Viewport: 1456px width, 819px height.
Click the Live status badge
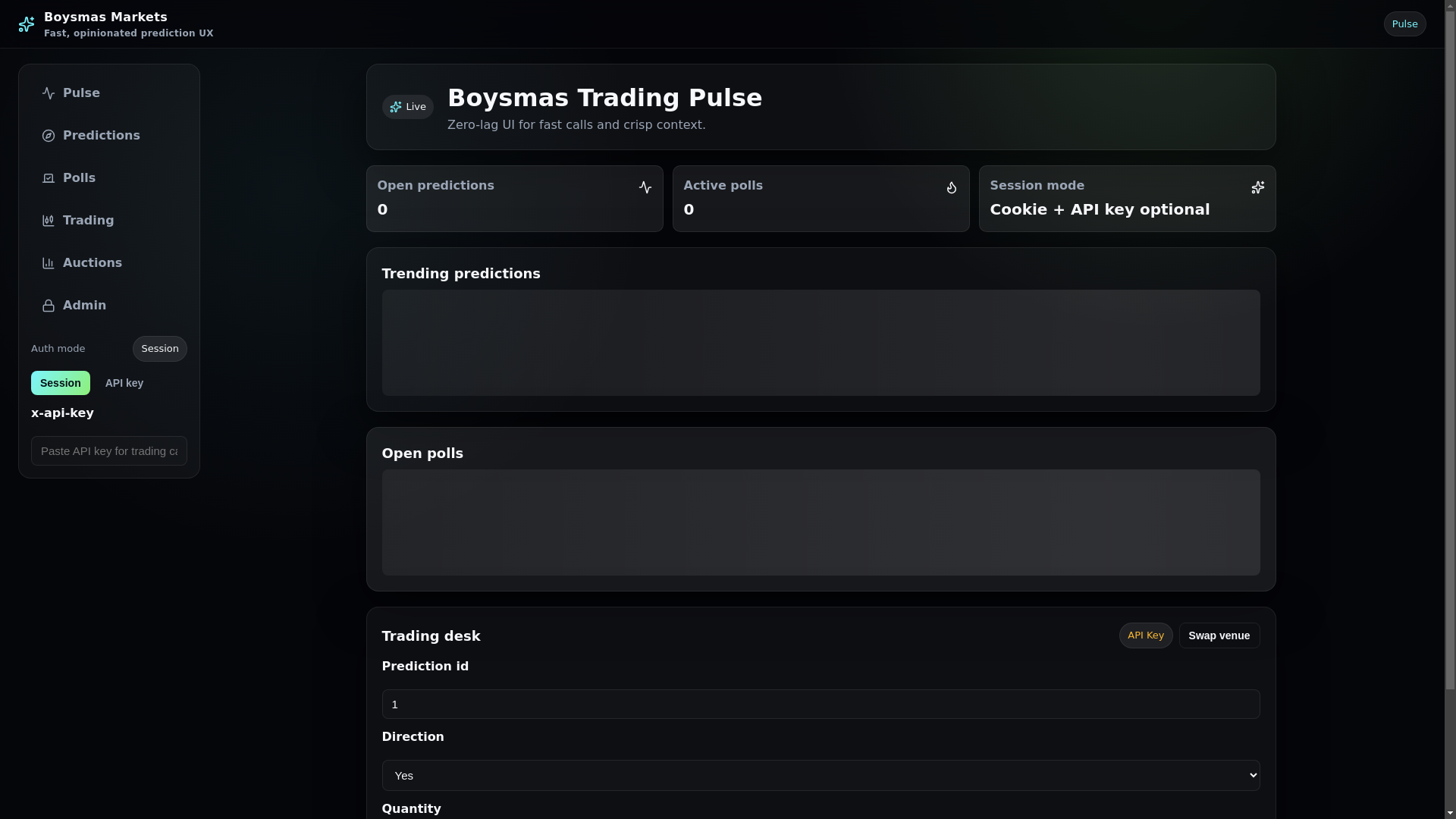click(407, 107)
